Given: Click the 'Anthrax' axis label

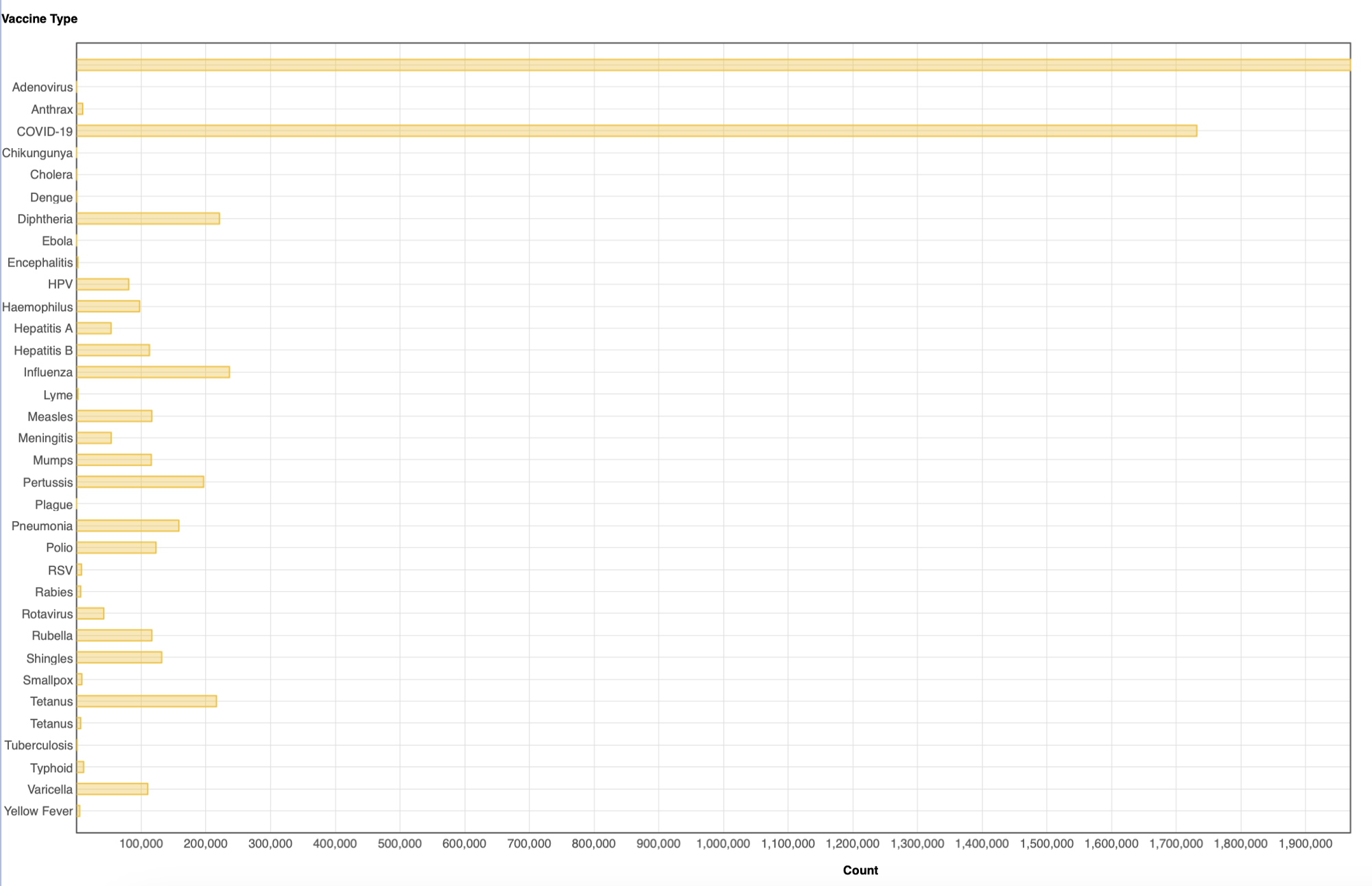Looking at the screenshot, I should pyautogui.click(x=52, y=109).
